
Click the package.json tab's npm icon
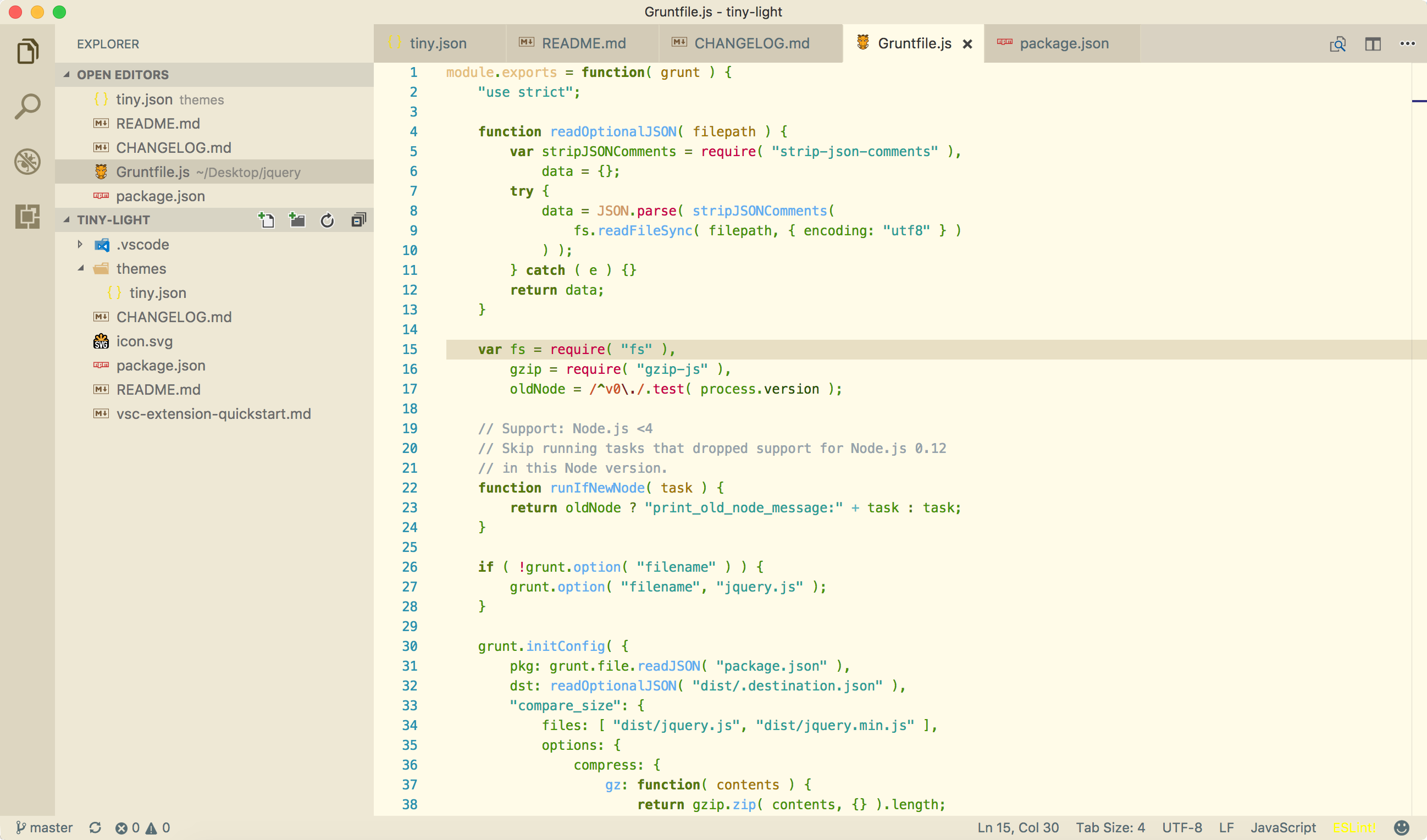tap(1005, 42)
